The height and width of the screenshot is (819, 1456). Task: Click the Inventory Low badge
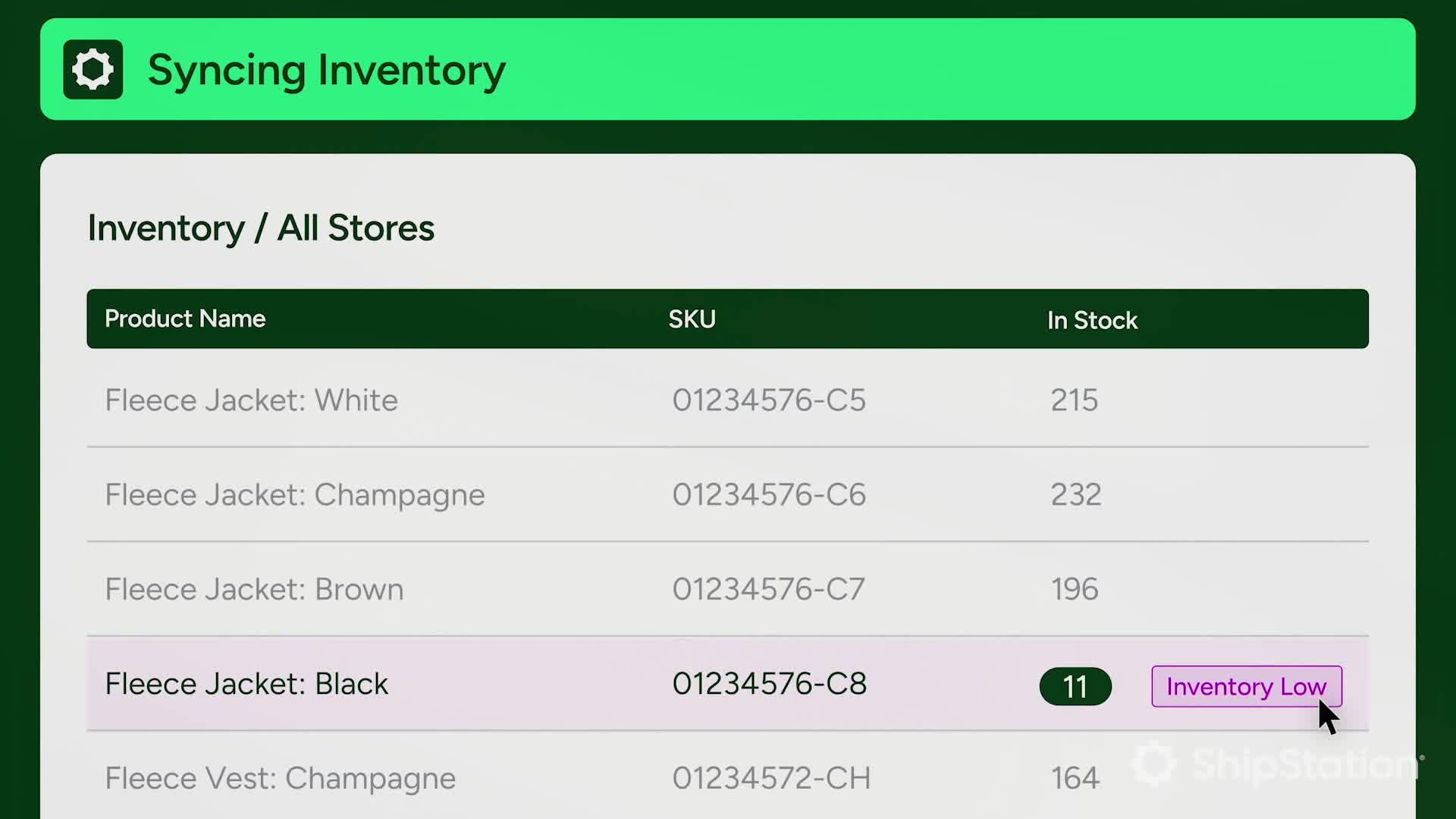pos(1246,686)
